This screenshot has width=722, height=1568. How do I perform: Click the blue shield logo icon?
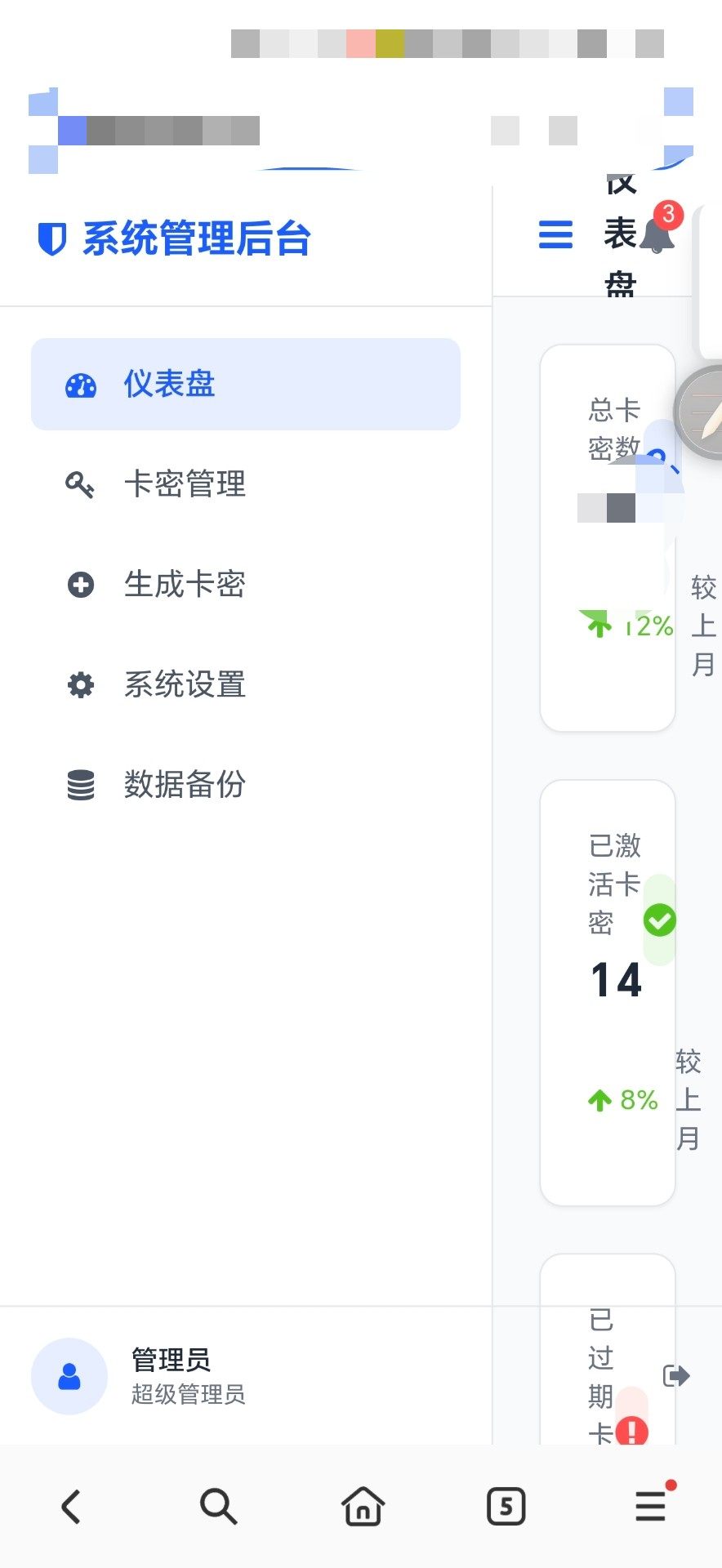52,238
